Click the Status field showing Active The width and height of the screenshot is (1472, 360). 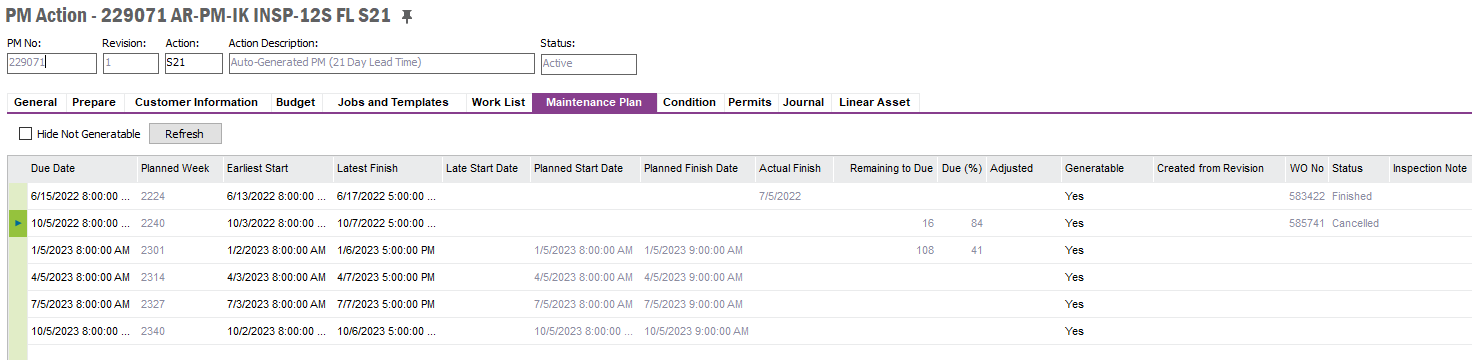(588, 63)
